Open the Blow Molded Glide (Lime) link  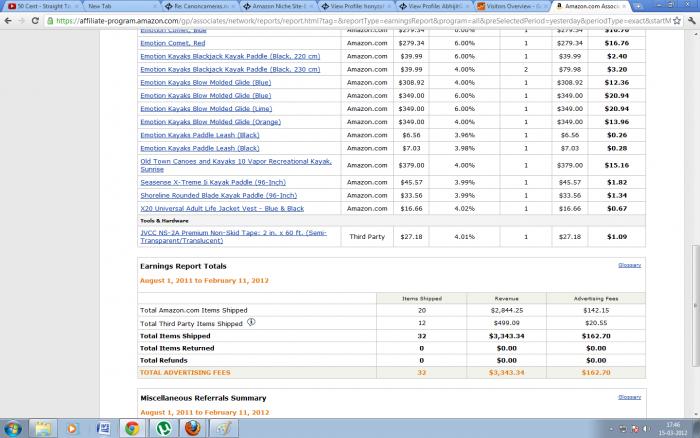click(x=206, y=108)
